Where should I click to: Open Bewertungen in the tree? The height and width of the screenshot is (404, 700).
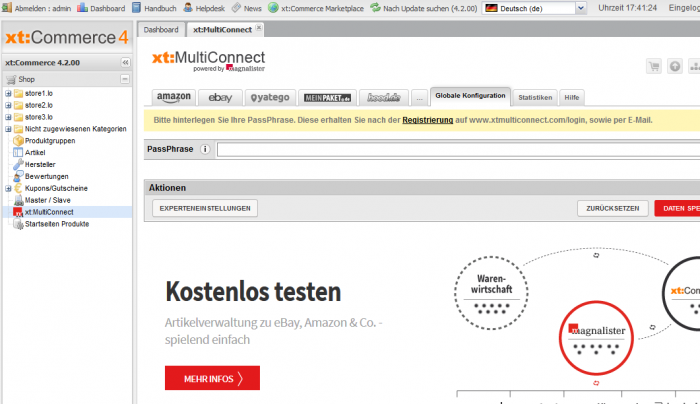pos(41,176)
